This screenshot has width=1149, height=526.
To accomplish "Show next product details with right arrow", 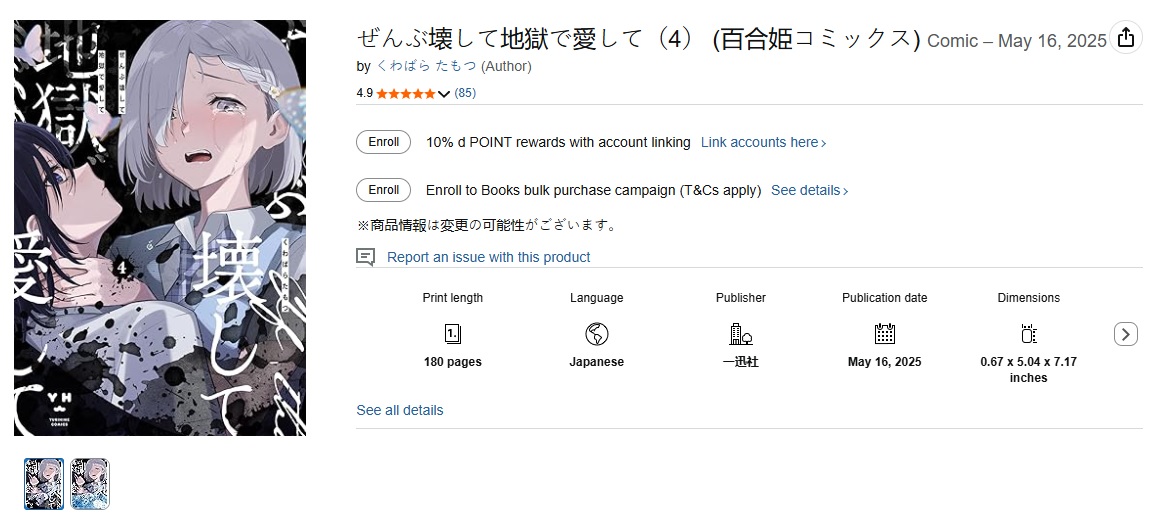I will (x=1126, y=334).
